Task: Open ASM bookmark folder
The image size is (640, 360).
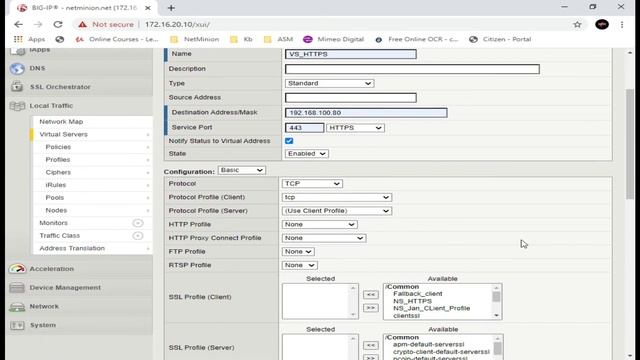Action: click(279, 39)
